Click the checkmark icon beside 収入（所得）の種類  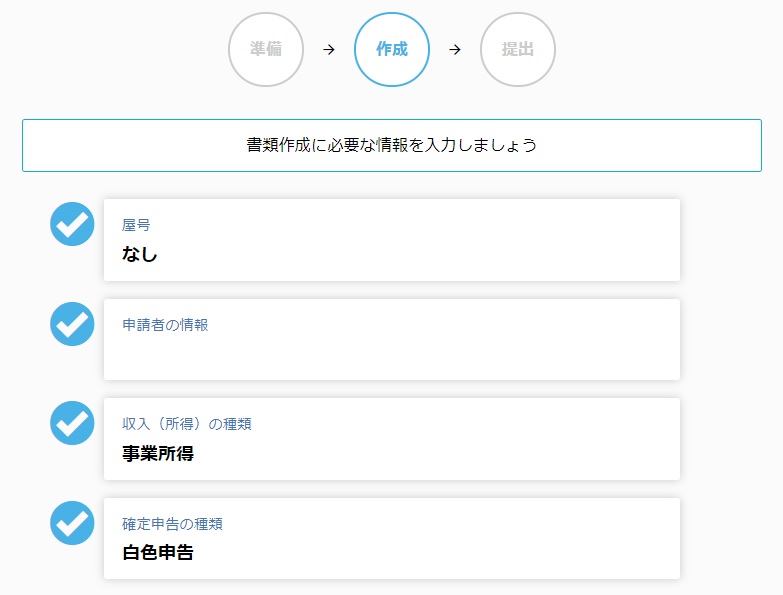coord(72,423)
